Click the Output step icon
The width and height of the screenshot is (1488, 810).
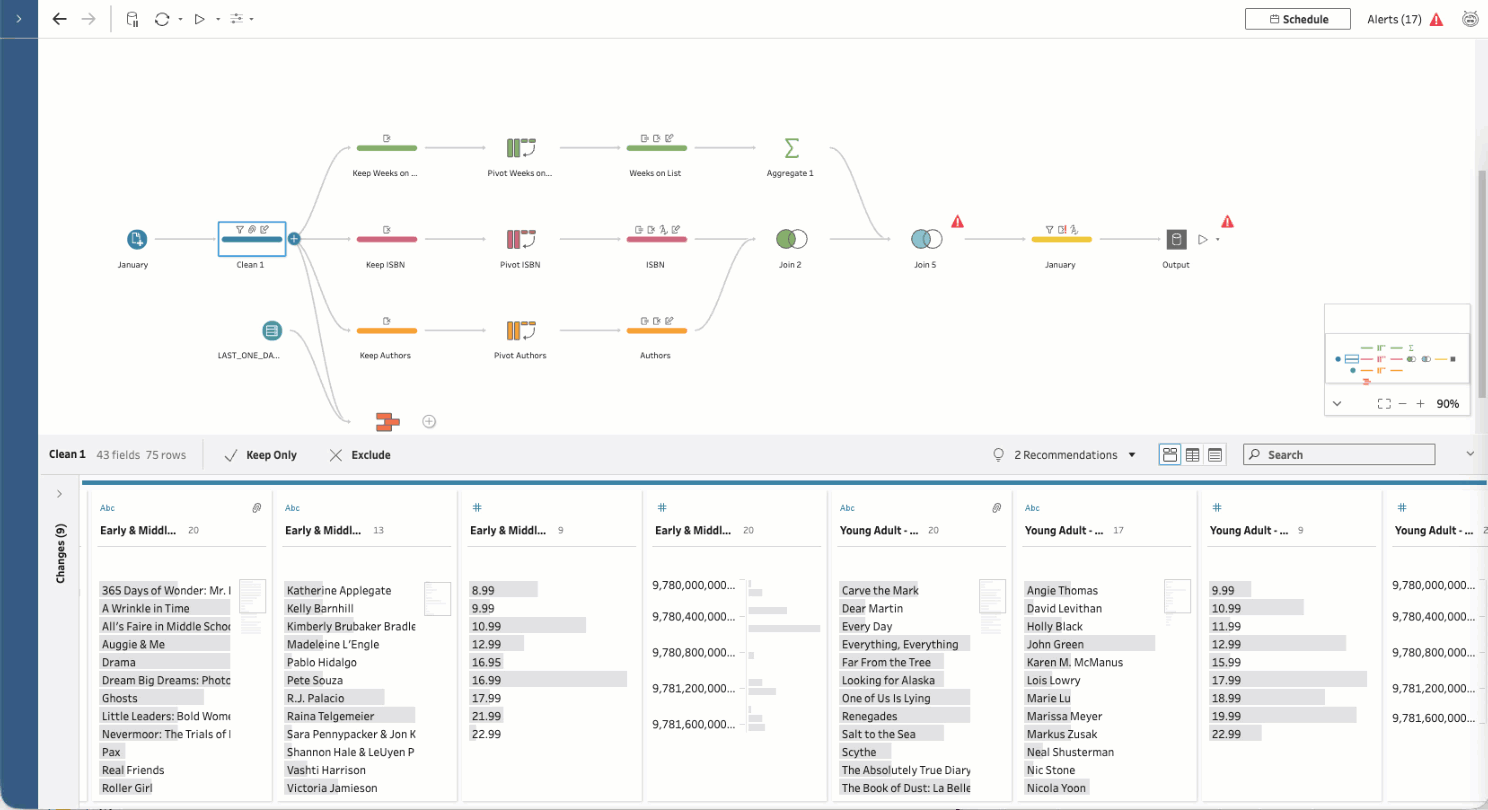tap(1176, 239)
